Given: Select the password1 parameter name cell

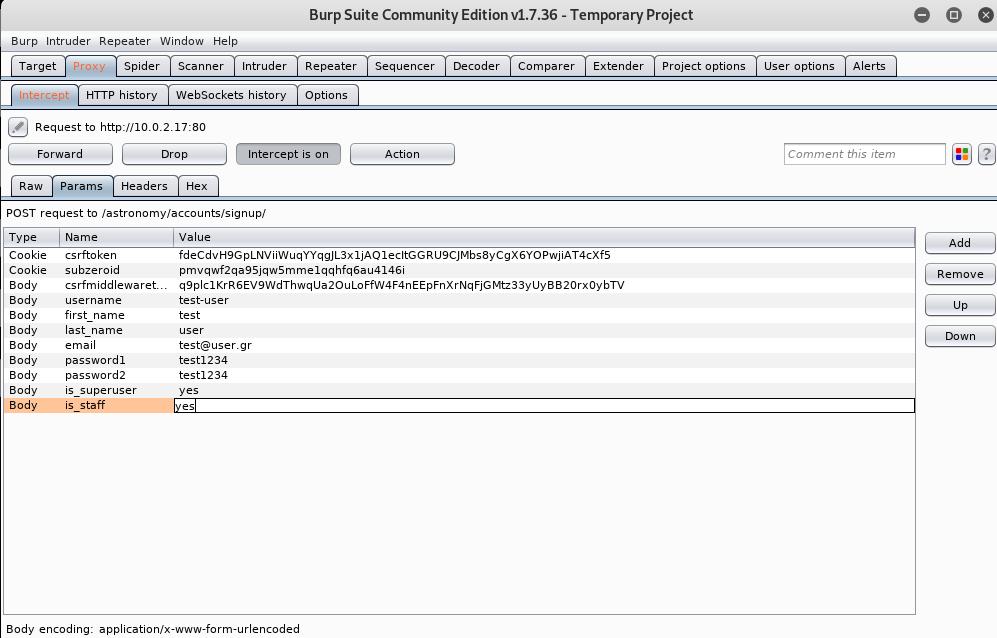Looking at the screenshot, I should pyautogui.click(x=116, y=360).
